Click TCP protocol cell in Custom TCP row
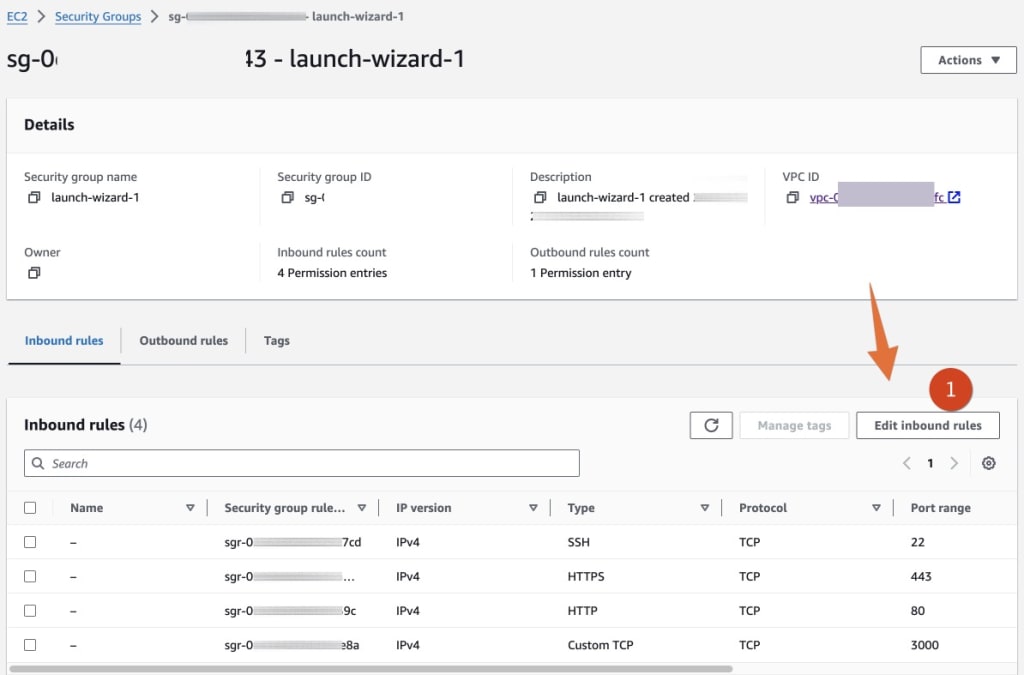 (749, 645)
